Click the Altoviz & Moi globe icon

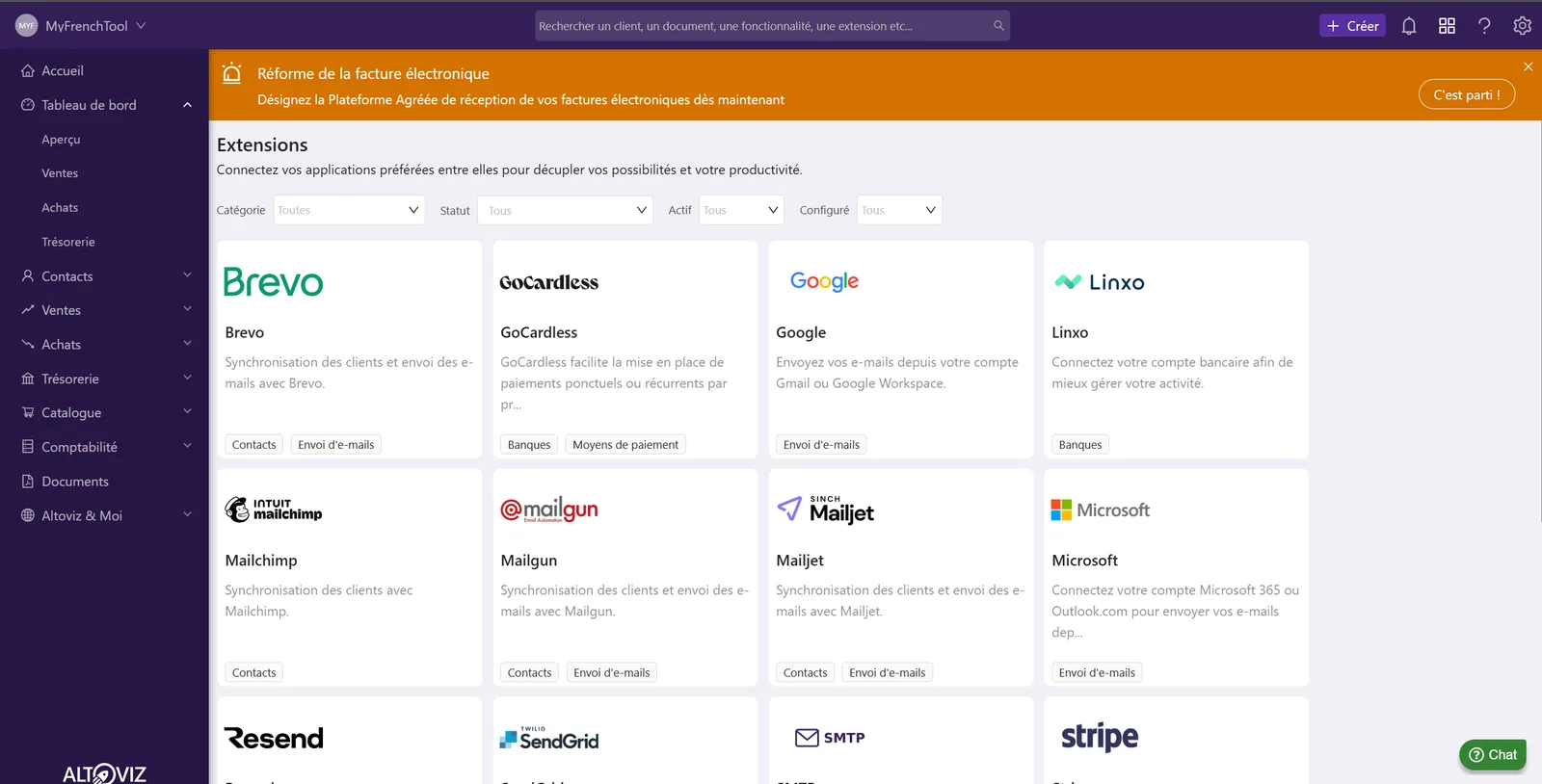click(28, 515)
